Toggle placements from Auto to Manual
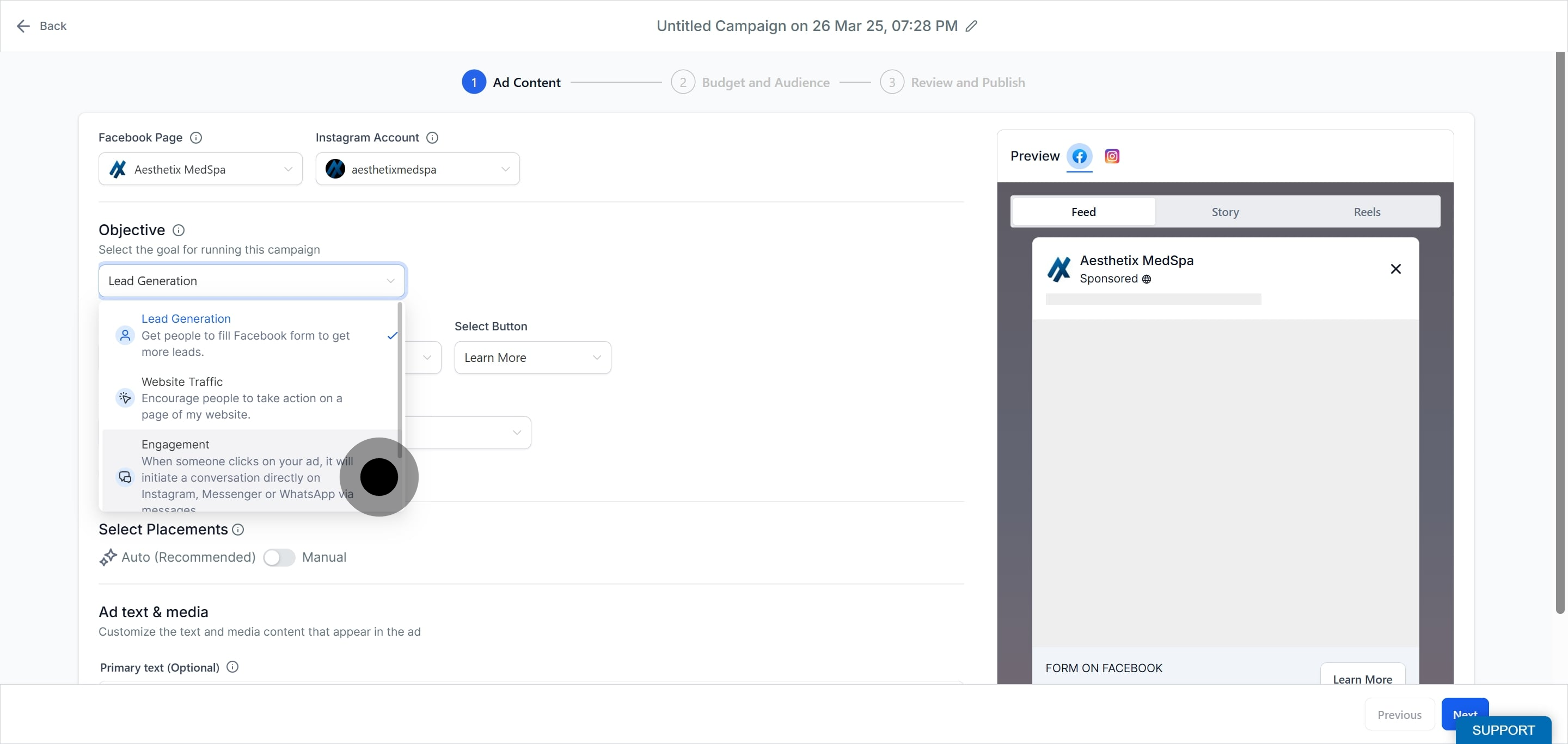Screen dimensions: 1568x744 [279, 557]
